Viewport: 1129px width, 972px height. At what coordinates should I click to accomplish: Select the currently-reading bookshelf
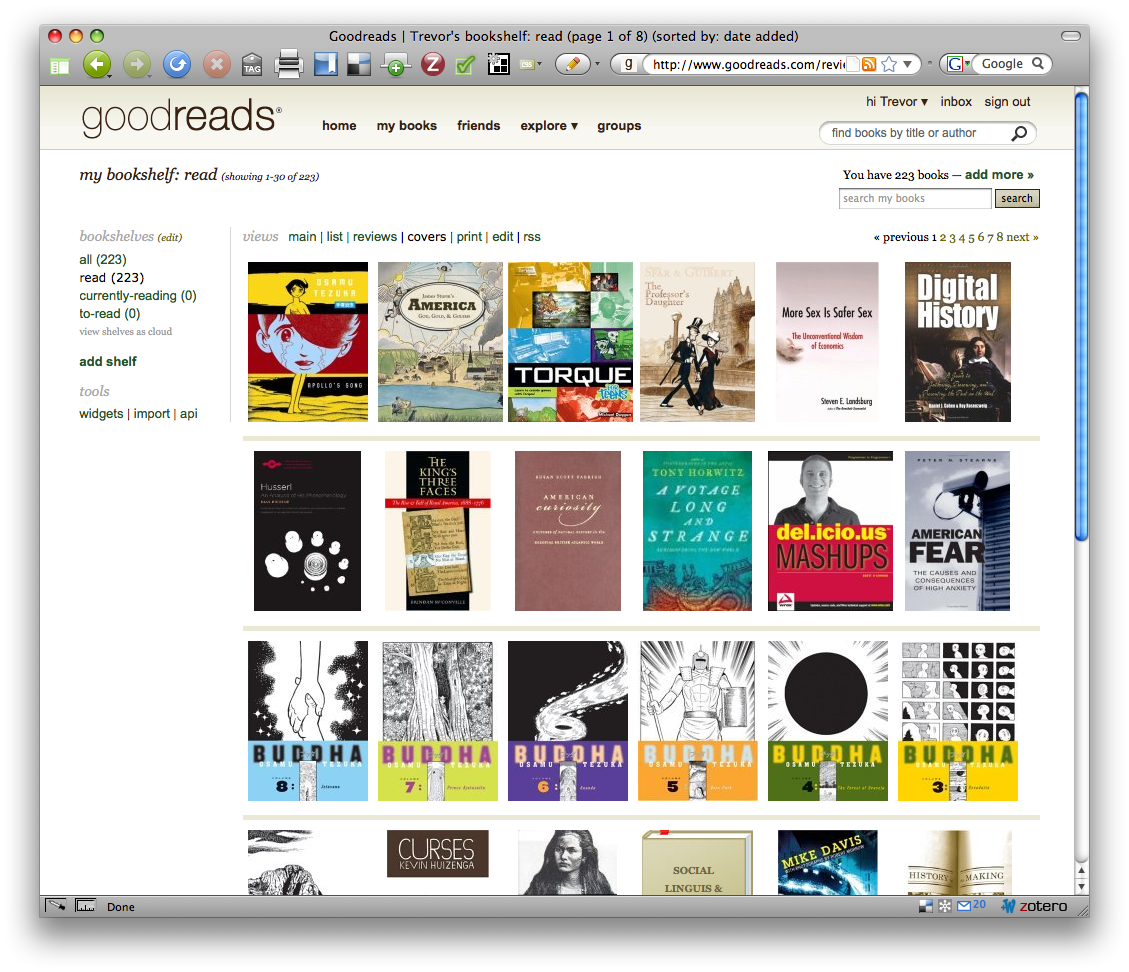coord(137,296)
